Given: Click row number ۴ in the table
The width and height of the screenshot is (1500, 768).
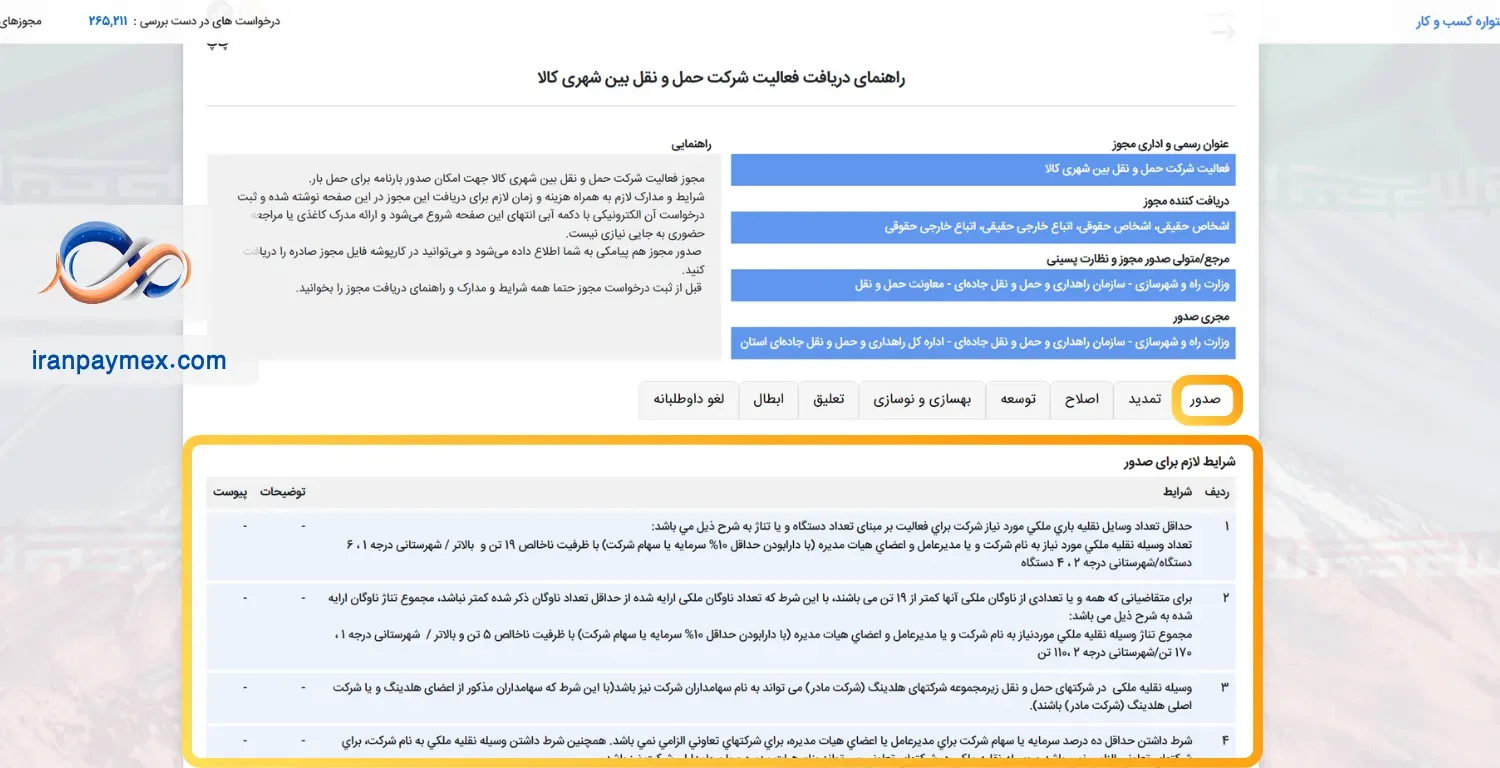Looking at the screenshot, I should [x=1226, y=741].
